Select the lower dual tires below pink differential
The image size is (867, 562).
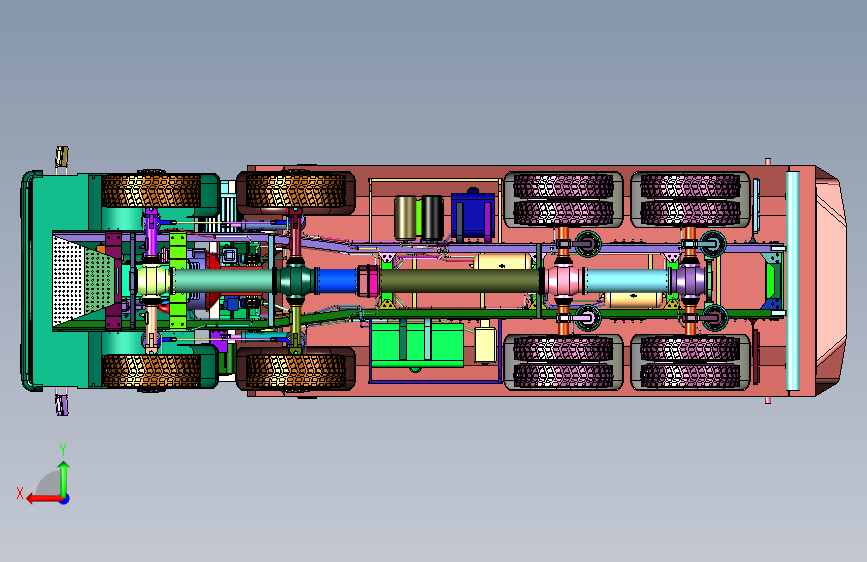pyautogui.click(x=563, y=362)
